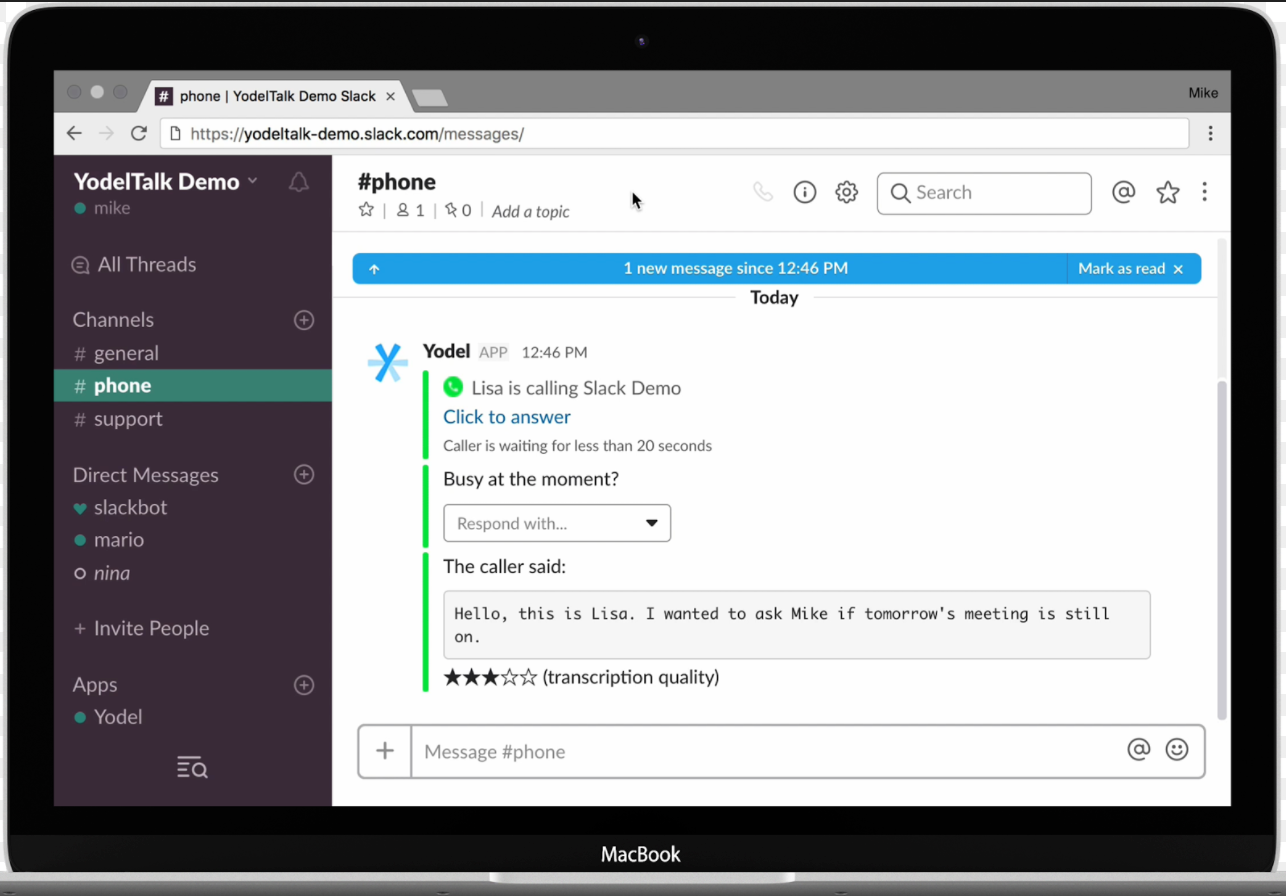The image size is (1286, 896).
Task: Click Add a topic
Action: pos(531,211)
